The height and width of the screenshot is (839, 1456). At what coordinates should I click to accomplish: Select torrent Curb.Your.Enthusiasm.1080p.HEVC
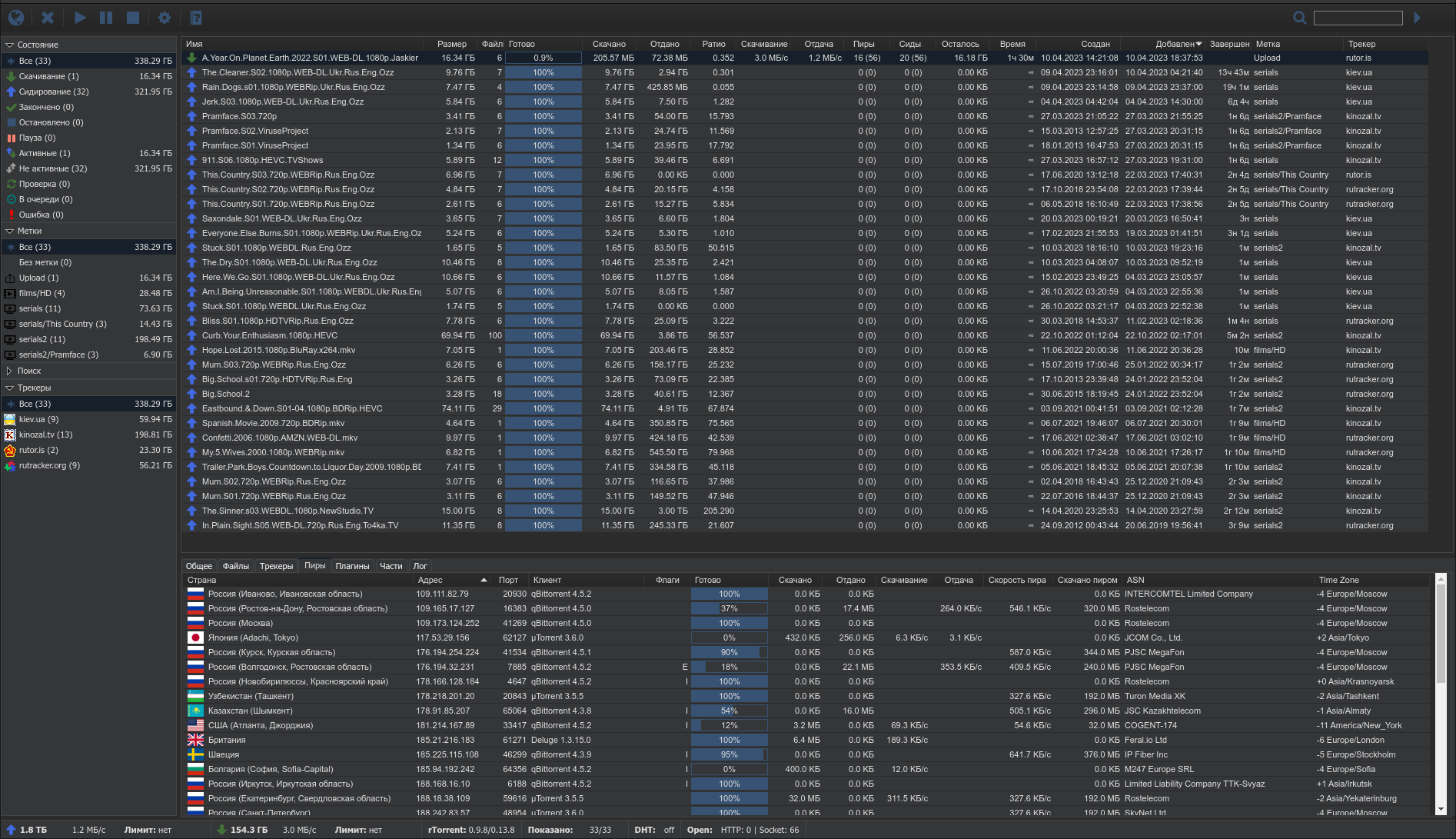click(805, 335)
